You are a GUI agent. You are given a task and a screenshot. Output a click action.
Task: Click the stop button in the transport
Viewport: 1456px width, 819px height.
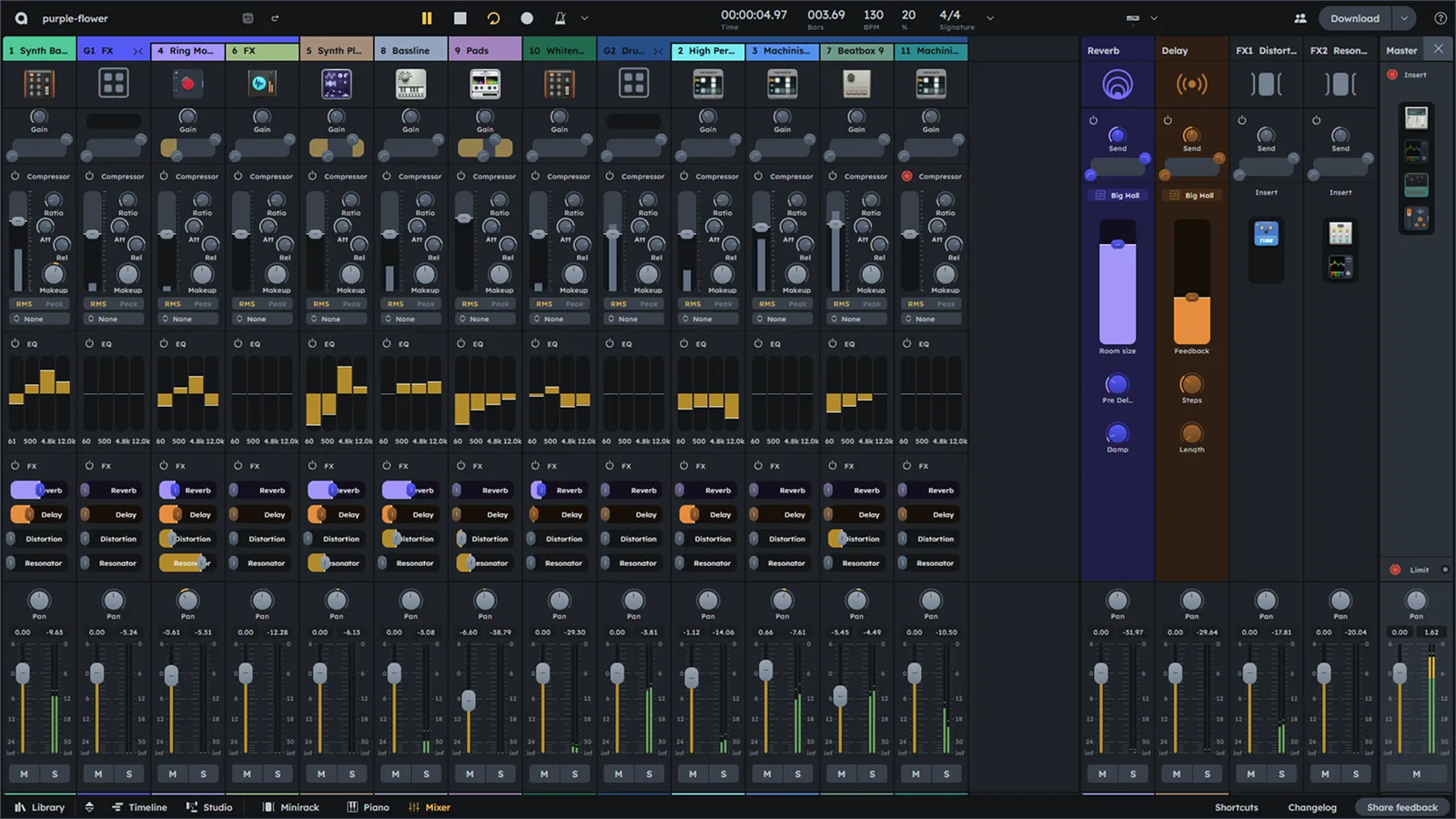coord(460,18)
